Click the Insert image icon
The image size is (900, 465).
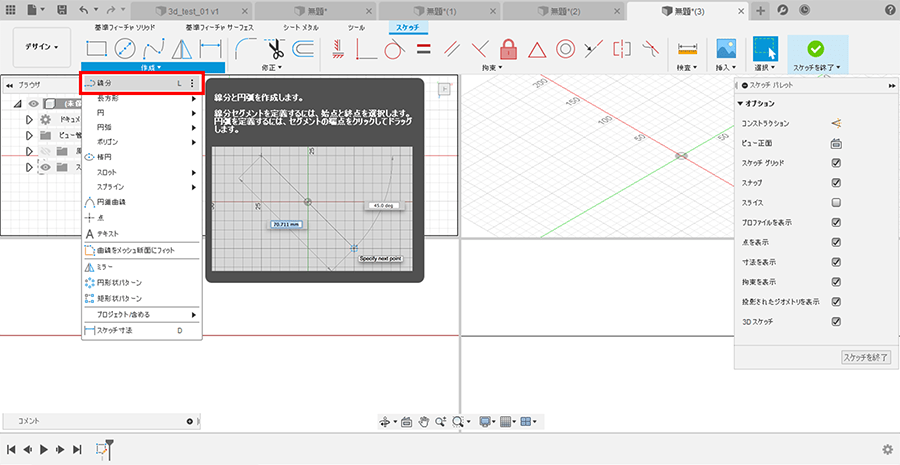click(x=726, y=48)
